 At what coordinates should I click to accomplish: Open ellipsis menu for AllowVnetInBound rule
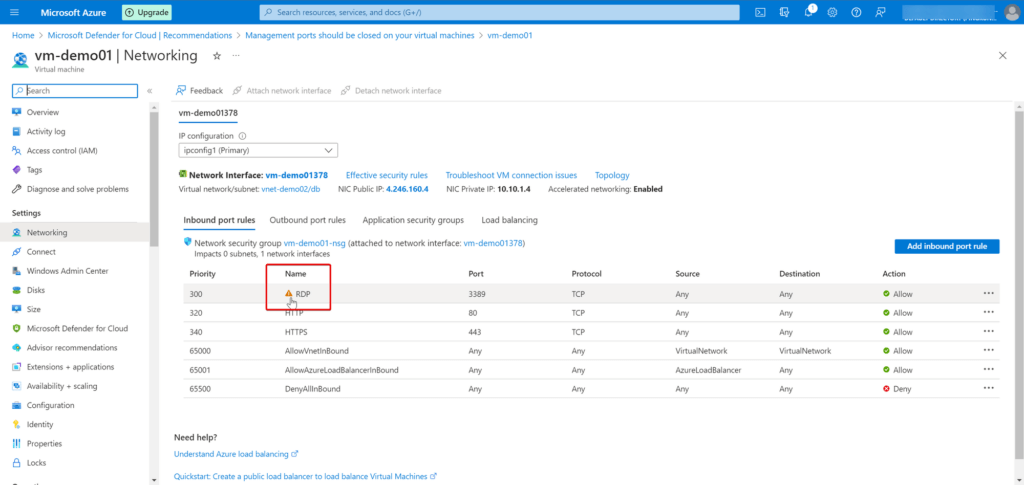coord(988,350)
